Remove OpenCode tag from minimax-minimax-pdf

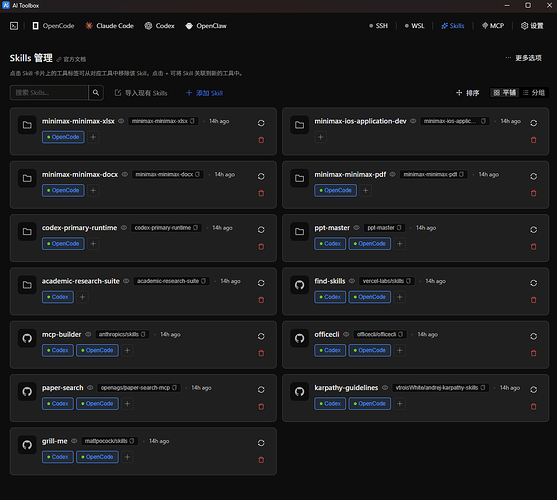tap(335, 190)
